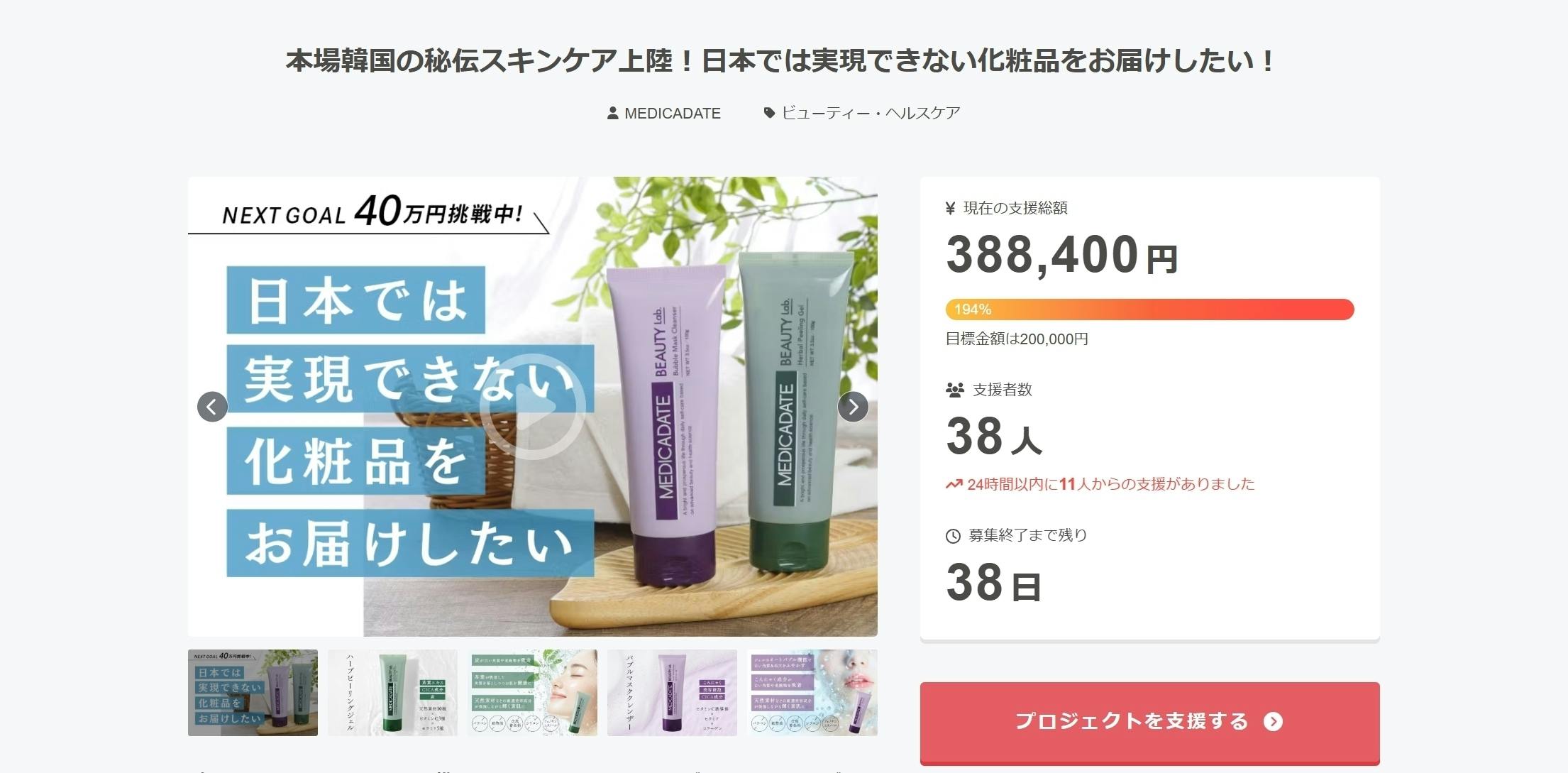Viewport: 1568px width, 773px height.
Task: Click the user icon beside MEDICADATE
Action: click(613, 113)
